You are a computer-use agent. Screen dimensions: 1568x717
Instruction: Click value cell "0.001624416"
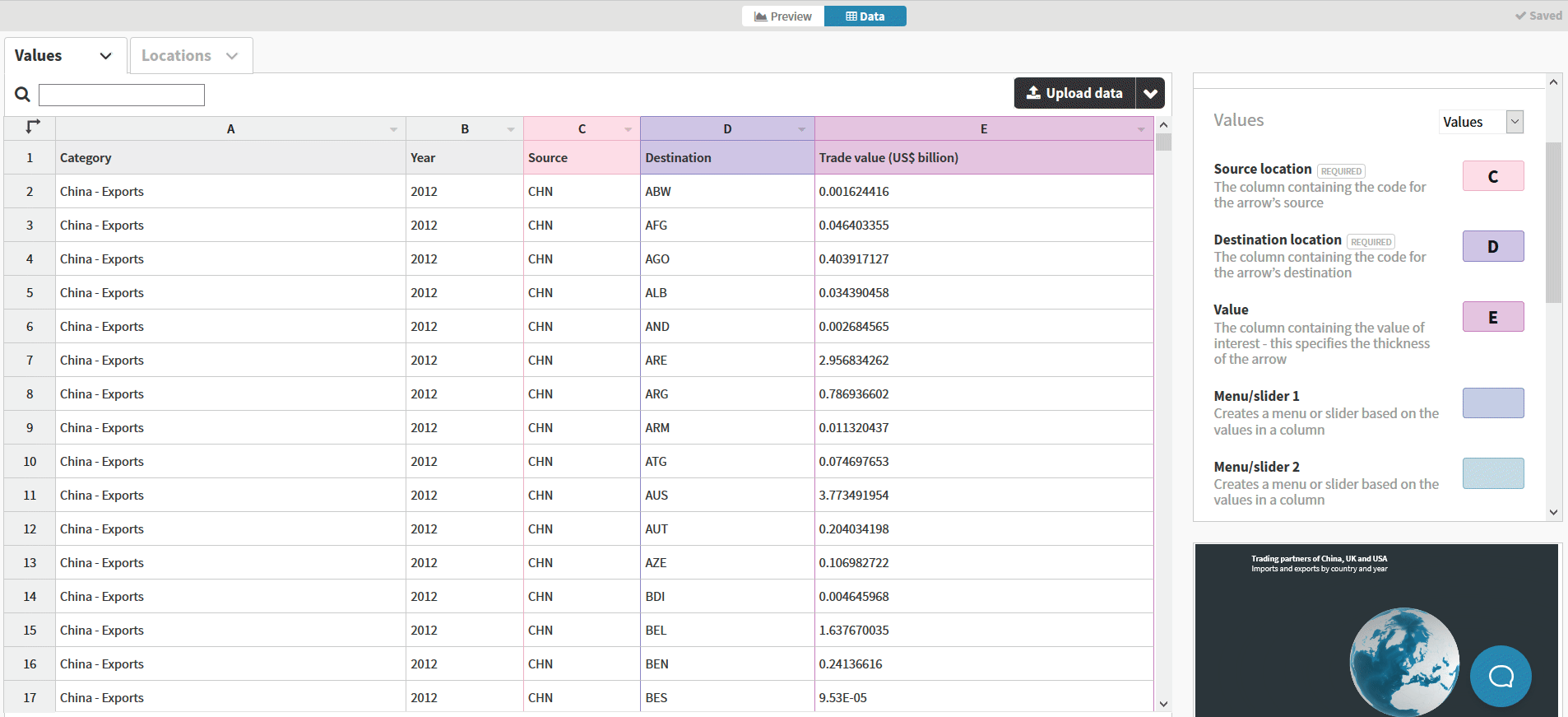[x=984, y=191]
